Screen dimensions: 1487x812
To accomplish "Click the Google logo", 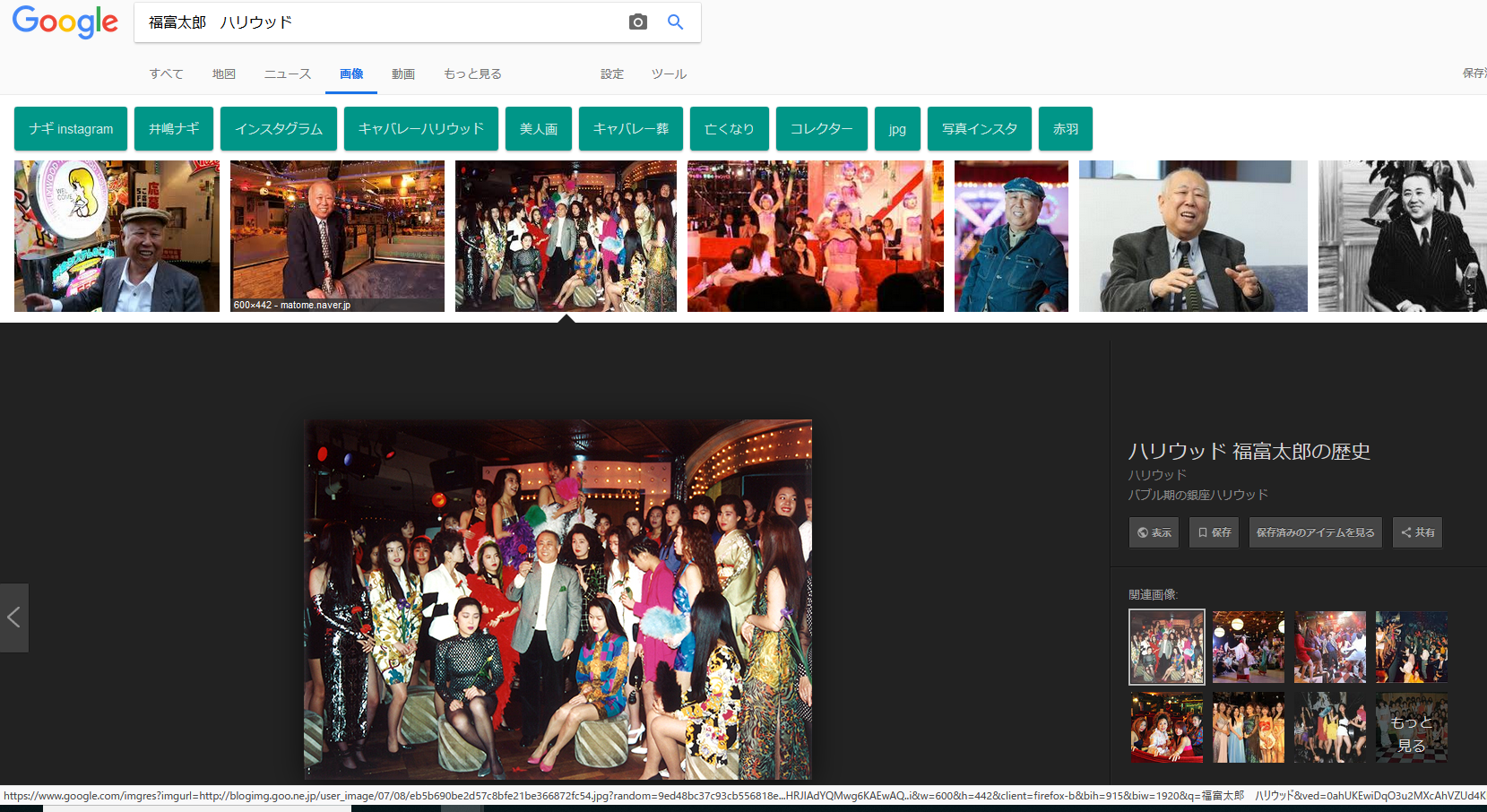I will tap(65, 22).
